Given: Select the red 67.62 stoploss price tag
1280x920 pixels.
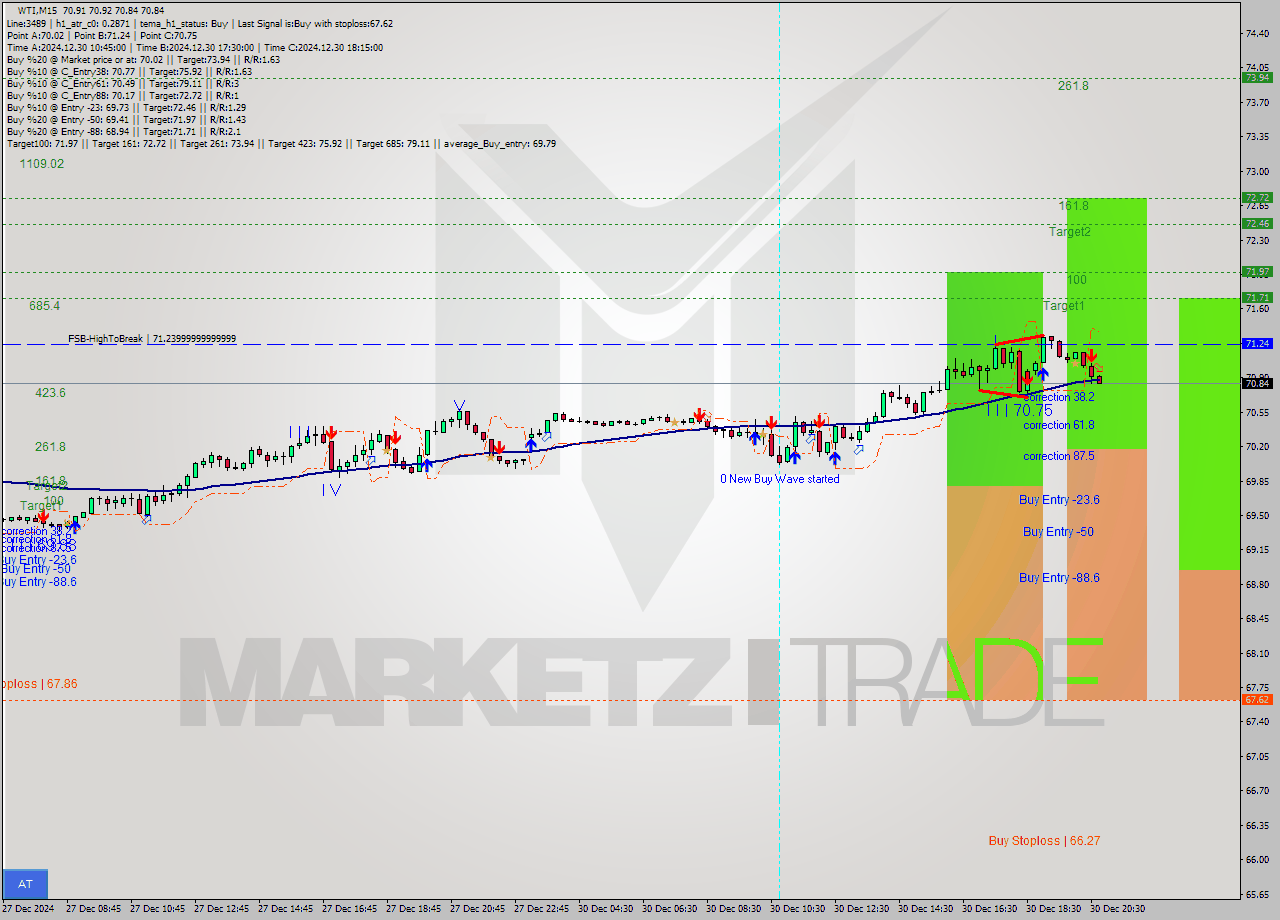Looking at the screenshot, I should tap(1257, 699).
